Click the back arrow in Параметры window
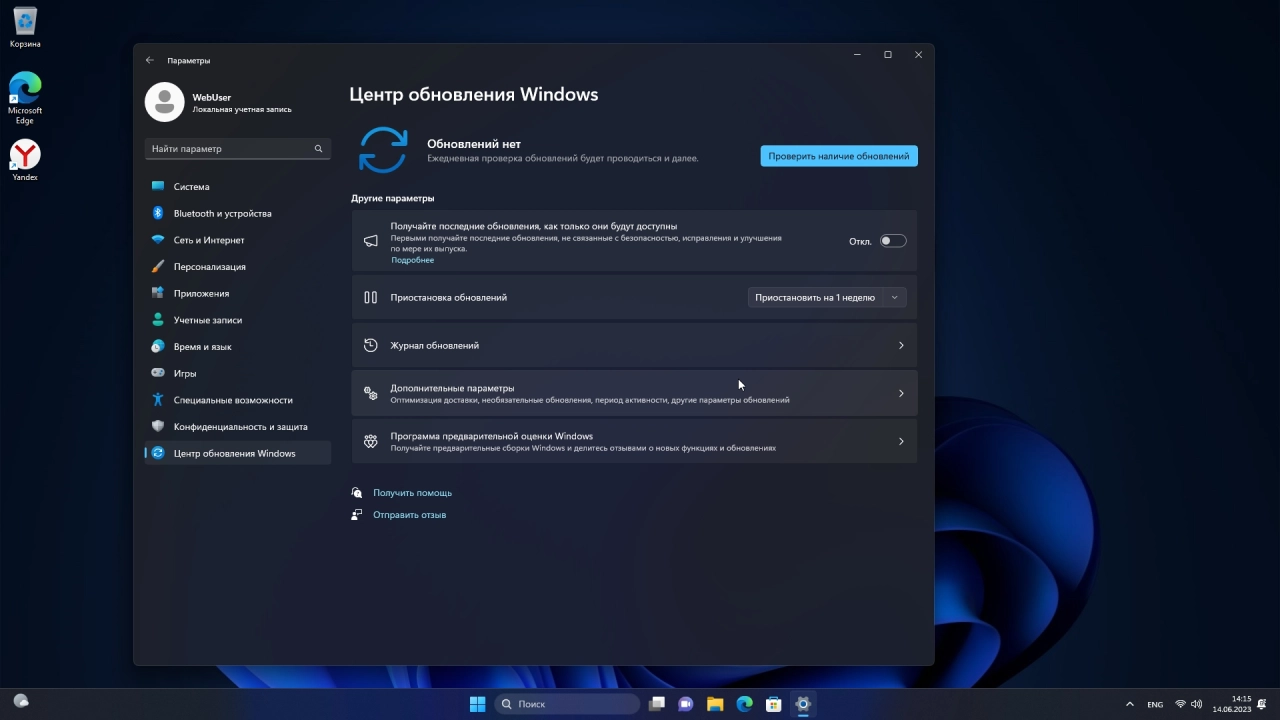 click(150, 60)
